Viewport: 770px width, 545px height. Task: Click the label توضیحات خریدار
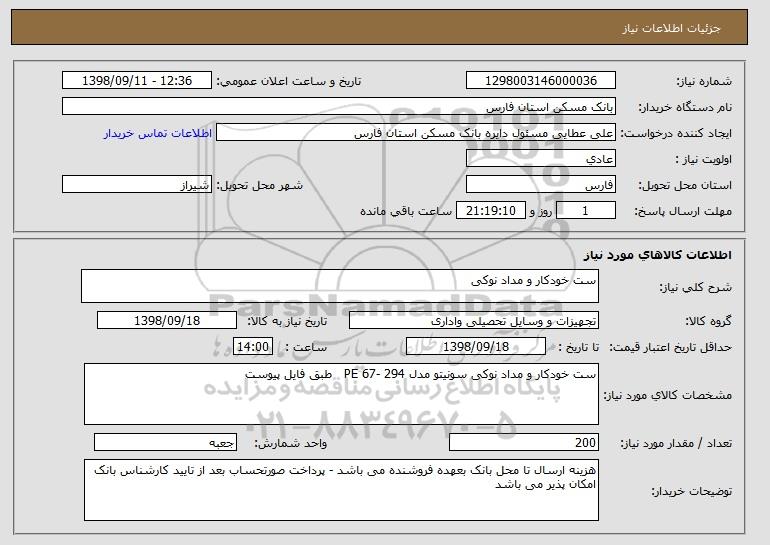pyautogui.click(x=692, y=491)
